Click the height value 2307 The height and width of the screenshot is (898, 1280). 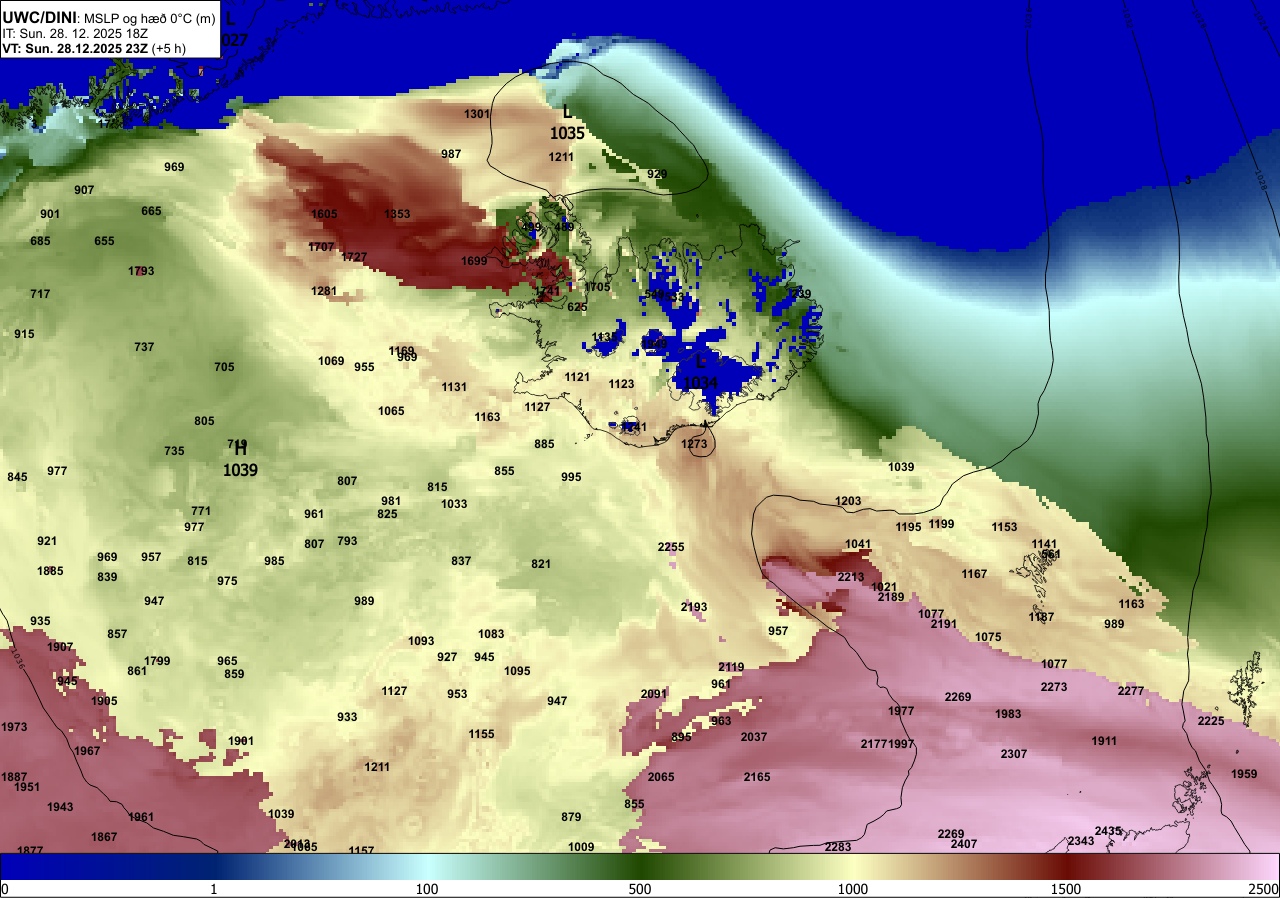coord(1014,754)
